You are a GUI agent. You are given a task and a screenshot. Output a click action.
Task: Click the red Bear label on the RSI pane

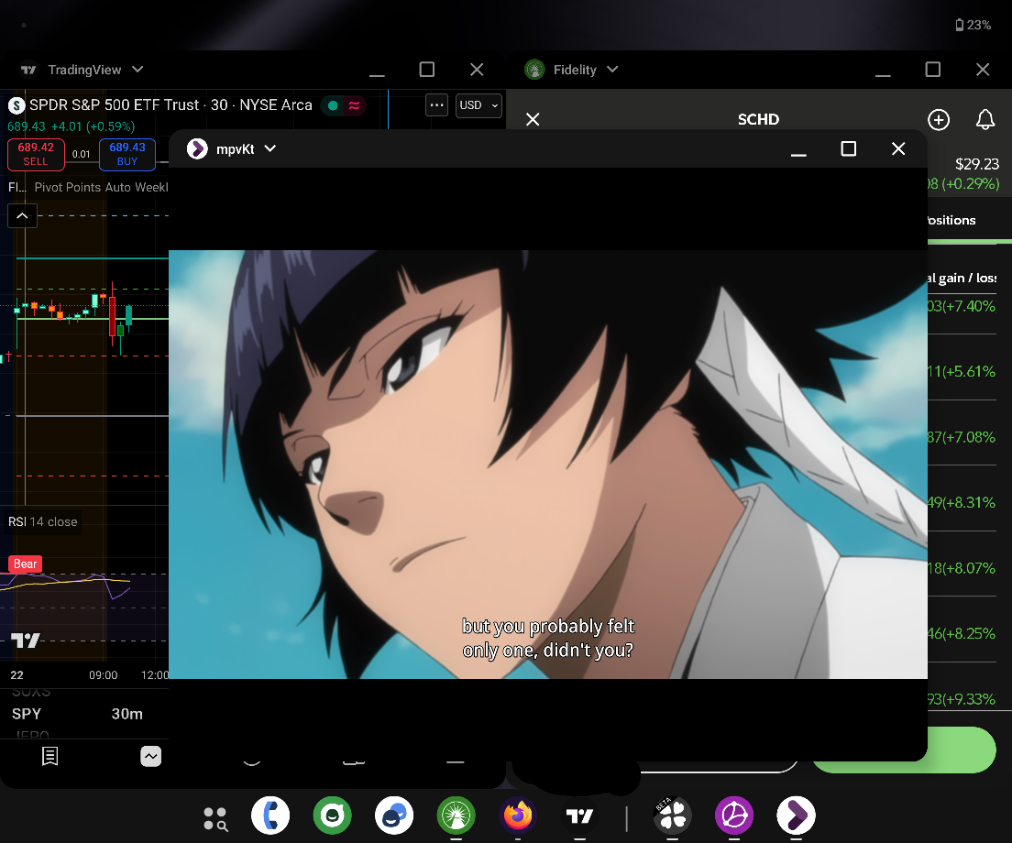(x=25, y=564)
